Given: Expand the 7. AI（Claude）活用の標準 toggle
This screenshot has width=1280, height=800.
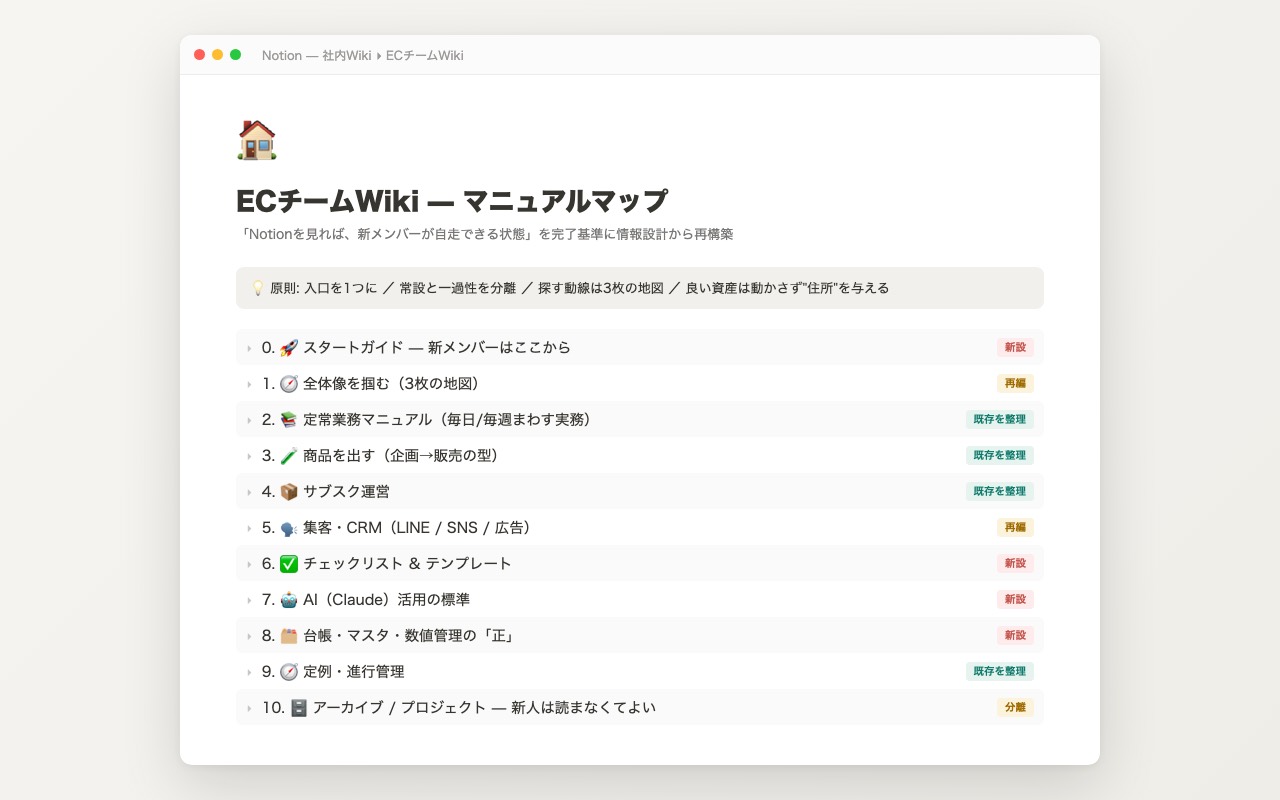Looking at the screenshot, I should point(249,600).
